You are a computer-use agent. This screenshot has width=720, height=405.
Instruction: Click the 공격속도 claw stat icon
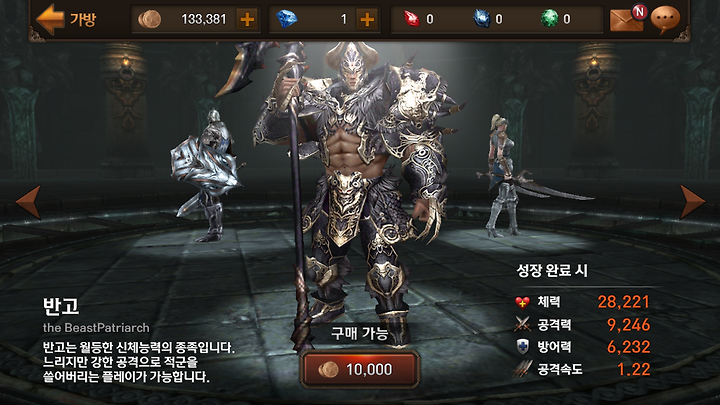(x=523, y=369)
